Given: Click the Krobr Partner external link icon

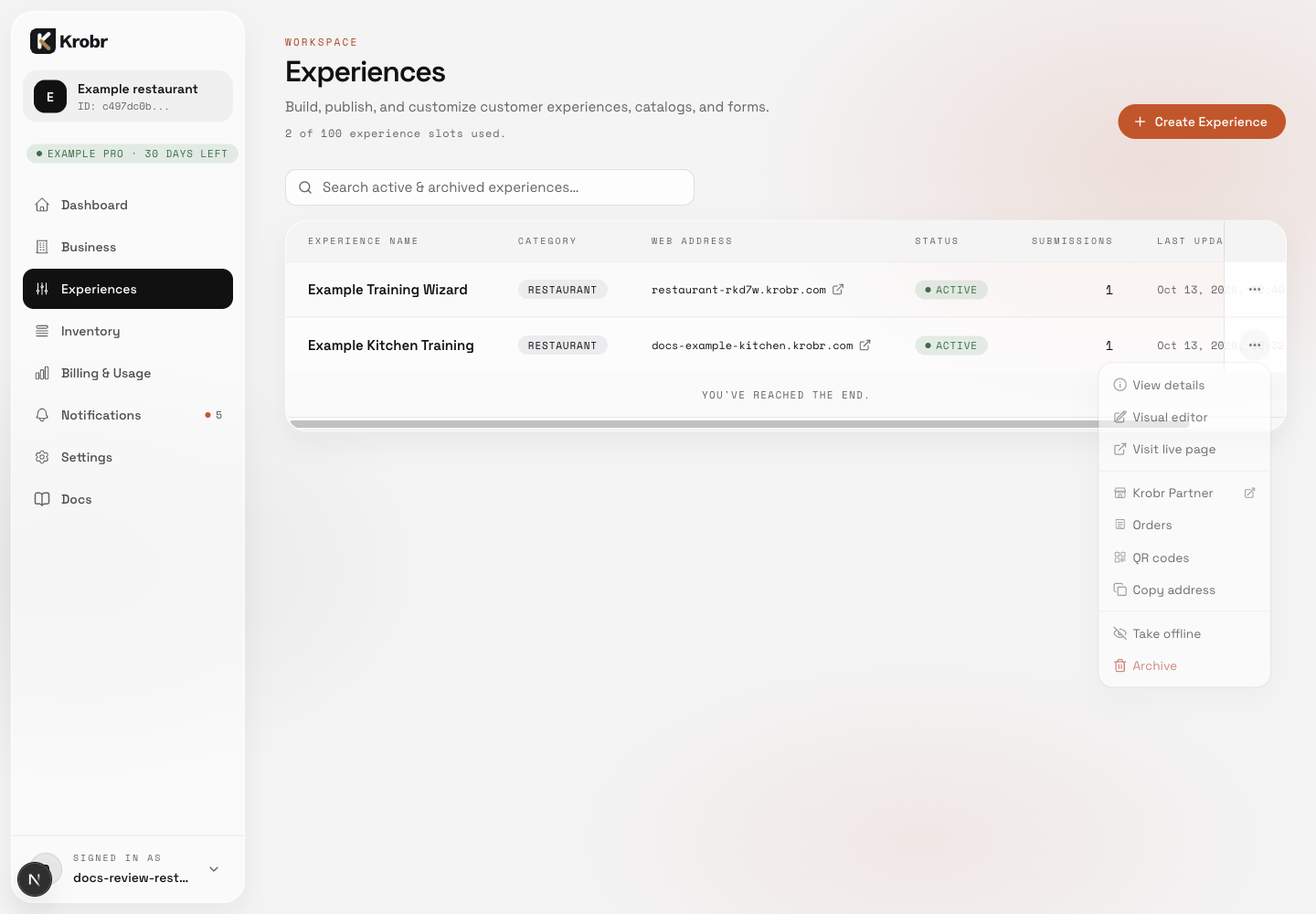Looking at the screenshot, I should (1249, 493).
